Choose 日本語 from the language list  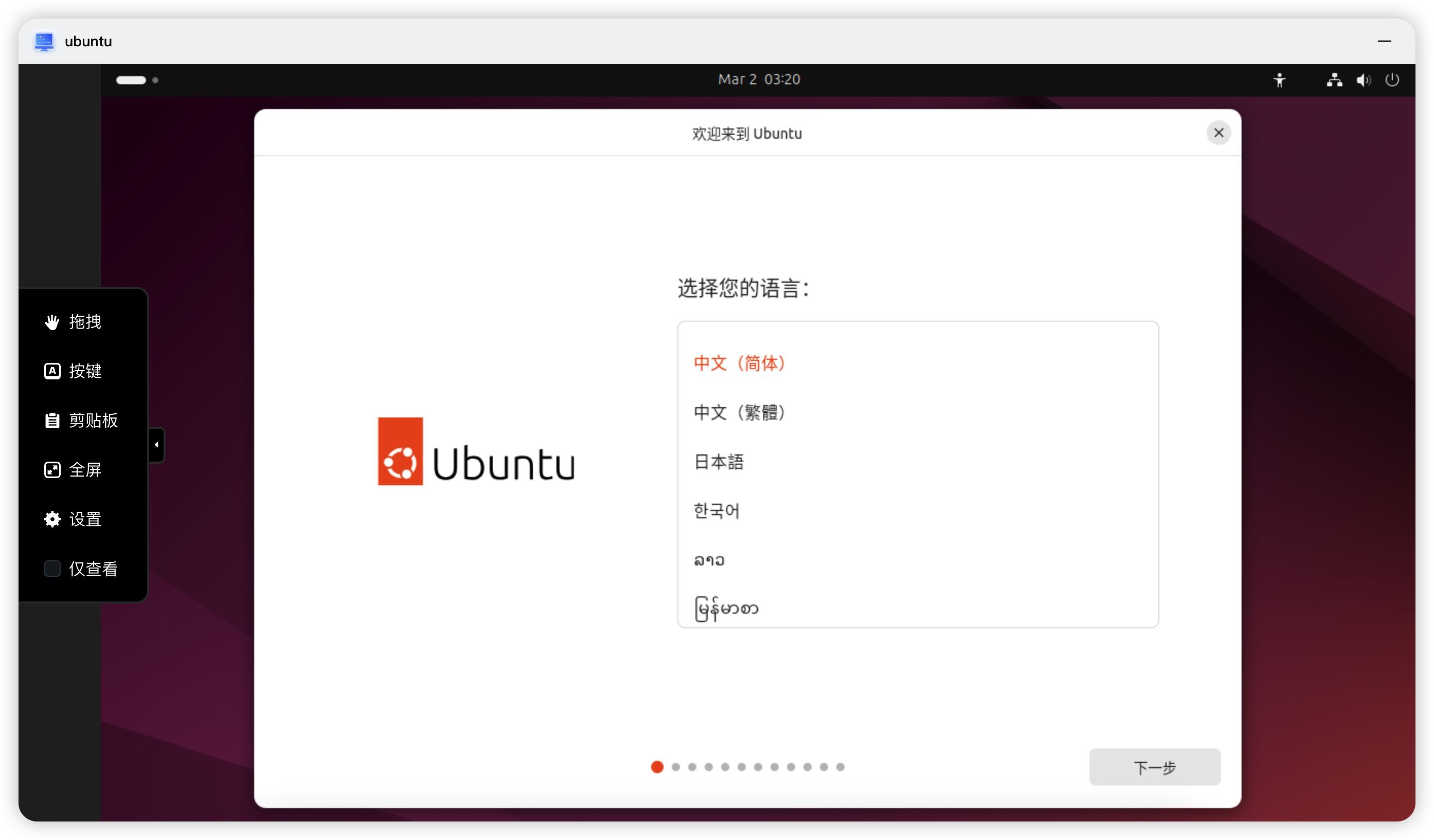719,462
